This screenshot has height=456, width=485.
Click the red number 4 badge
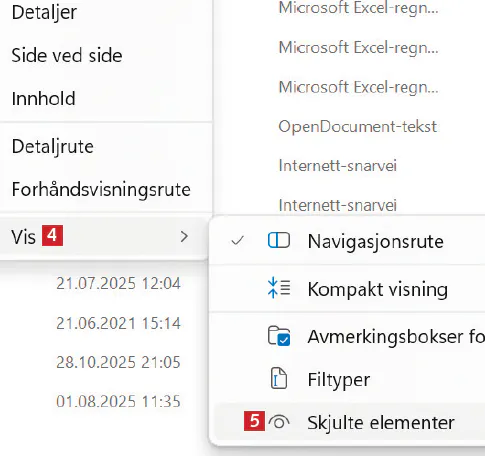click(52, 235)
